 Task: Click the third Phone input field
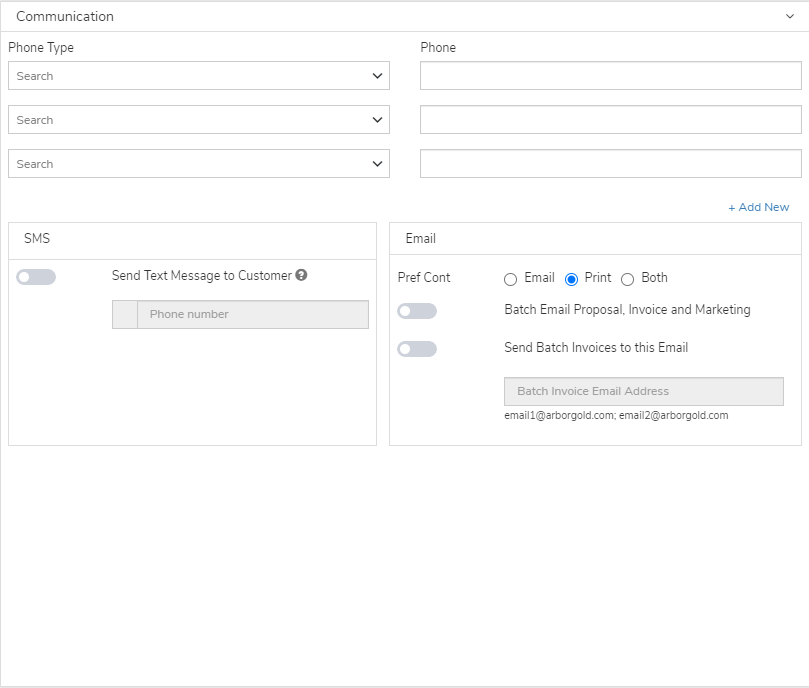pyautogui.click(x=611, y=164)
